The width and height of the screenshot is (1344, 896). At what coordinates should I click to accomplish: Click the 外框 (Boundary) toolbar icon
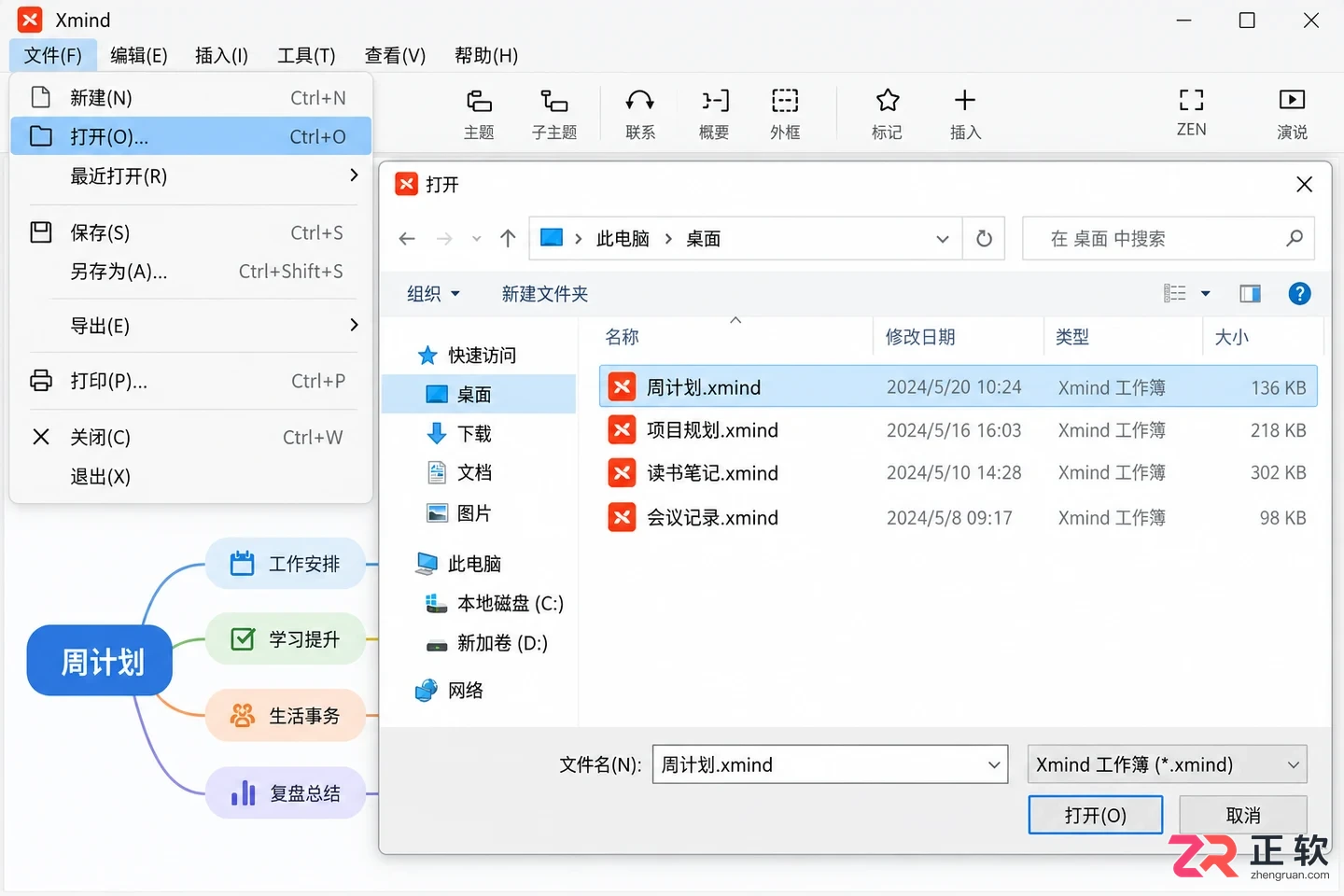click(x=785, y=101)
